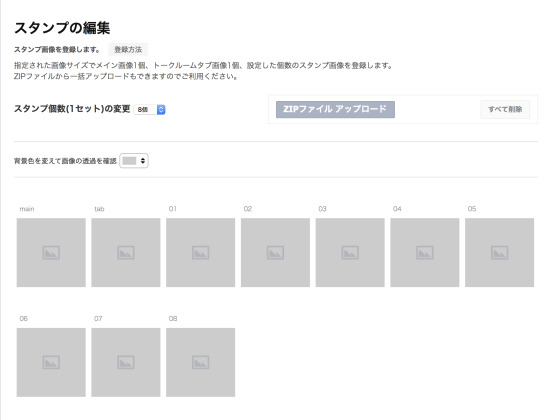This screenshot has width=560, height=420.
Task: Click the 背景色を変えて画像の透過を確認 label
Action: 65,161
